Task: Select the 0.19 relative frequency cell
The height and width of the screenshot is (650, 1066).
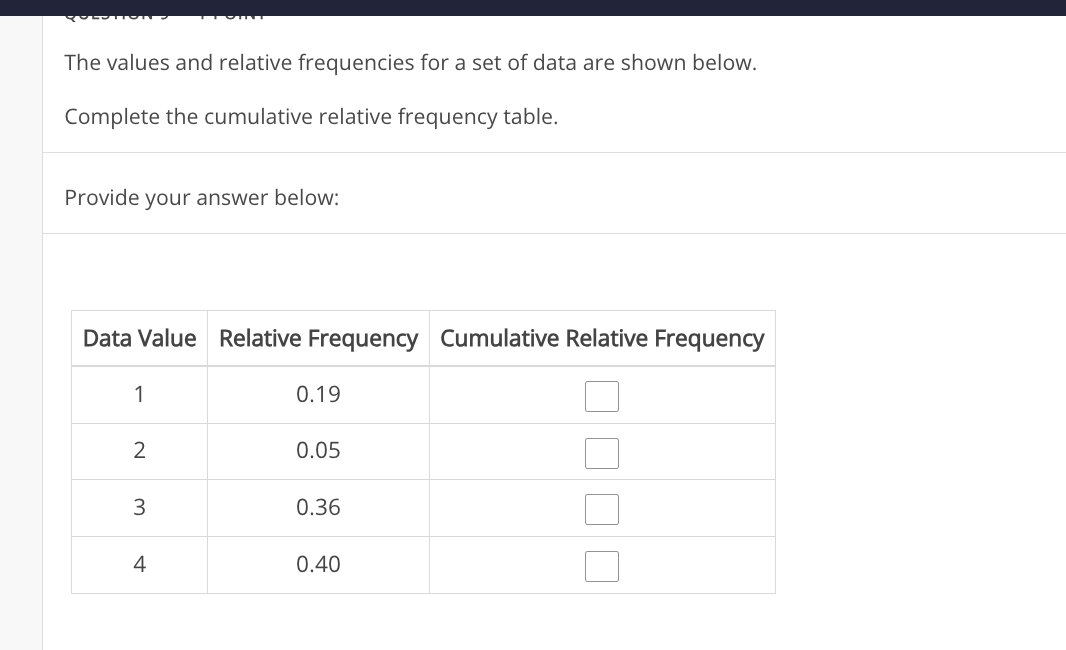Action: (x=318, y=395)
